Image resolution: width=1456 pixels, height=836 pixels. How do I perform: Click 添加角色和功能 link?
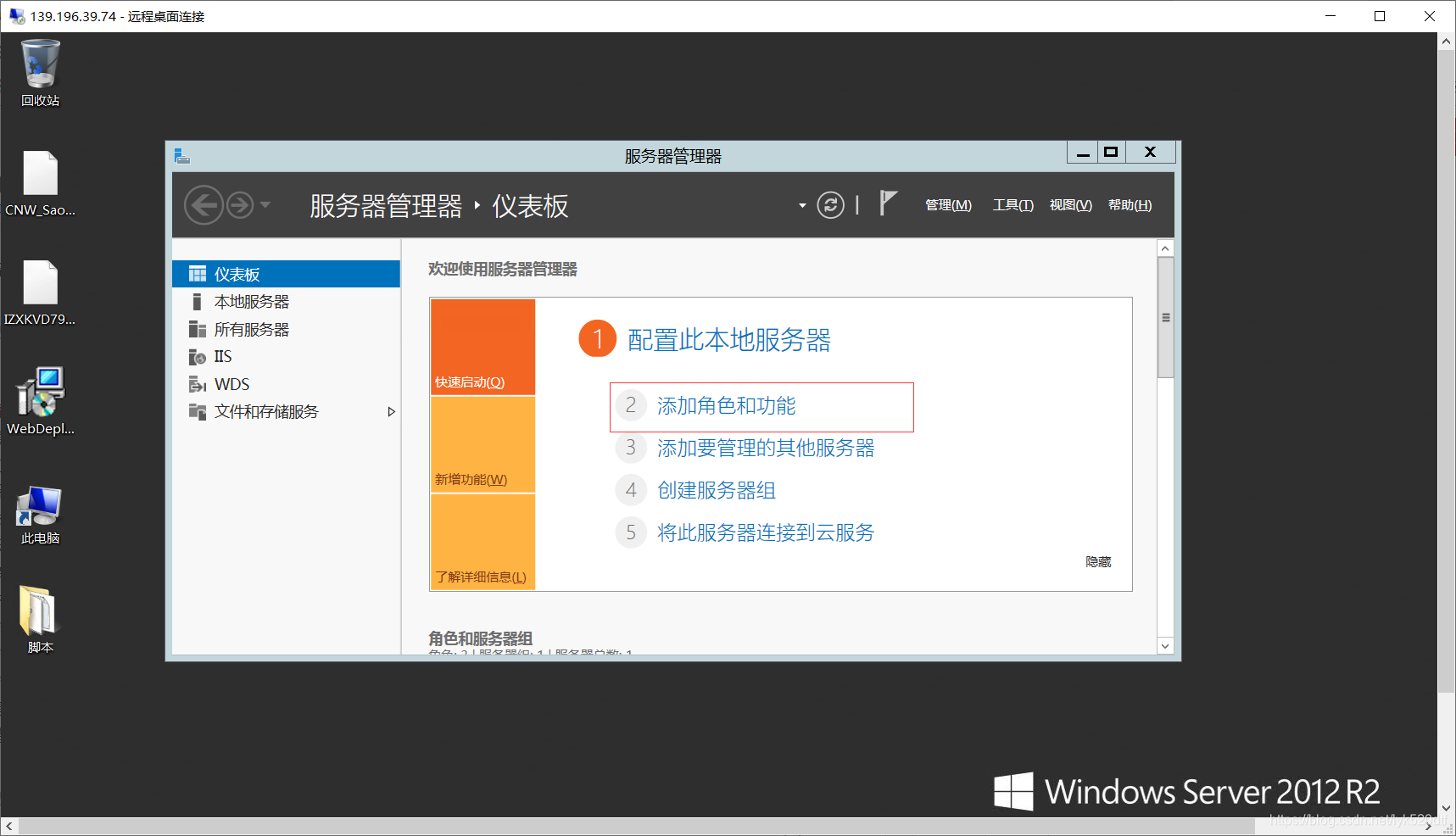(727, 406)
